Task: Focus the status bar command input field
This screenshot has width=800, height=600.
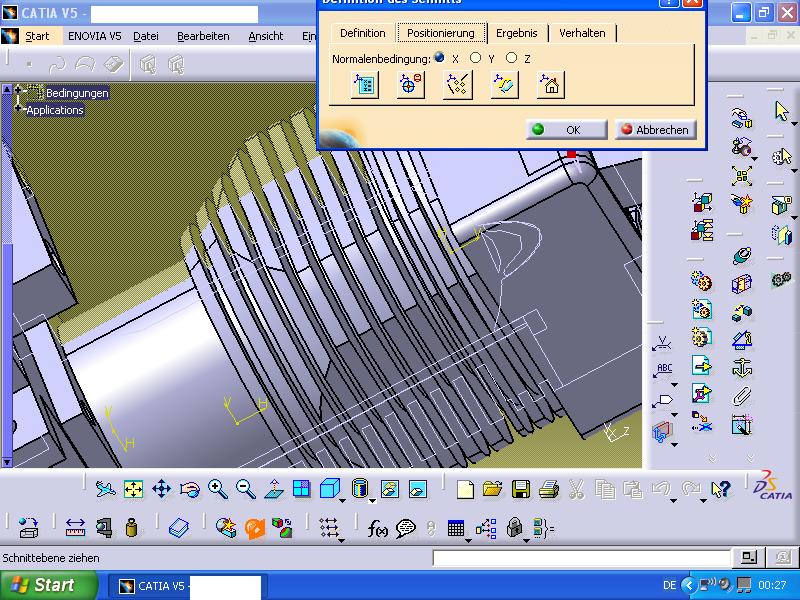Action: [x=582, y=558]
